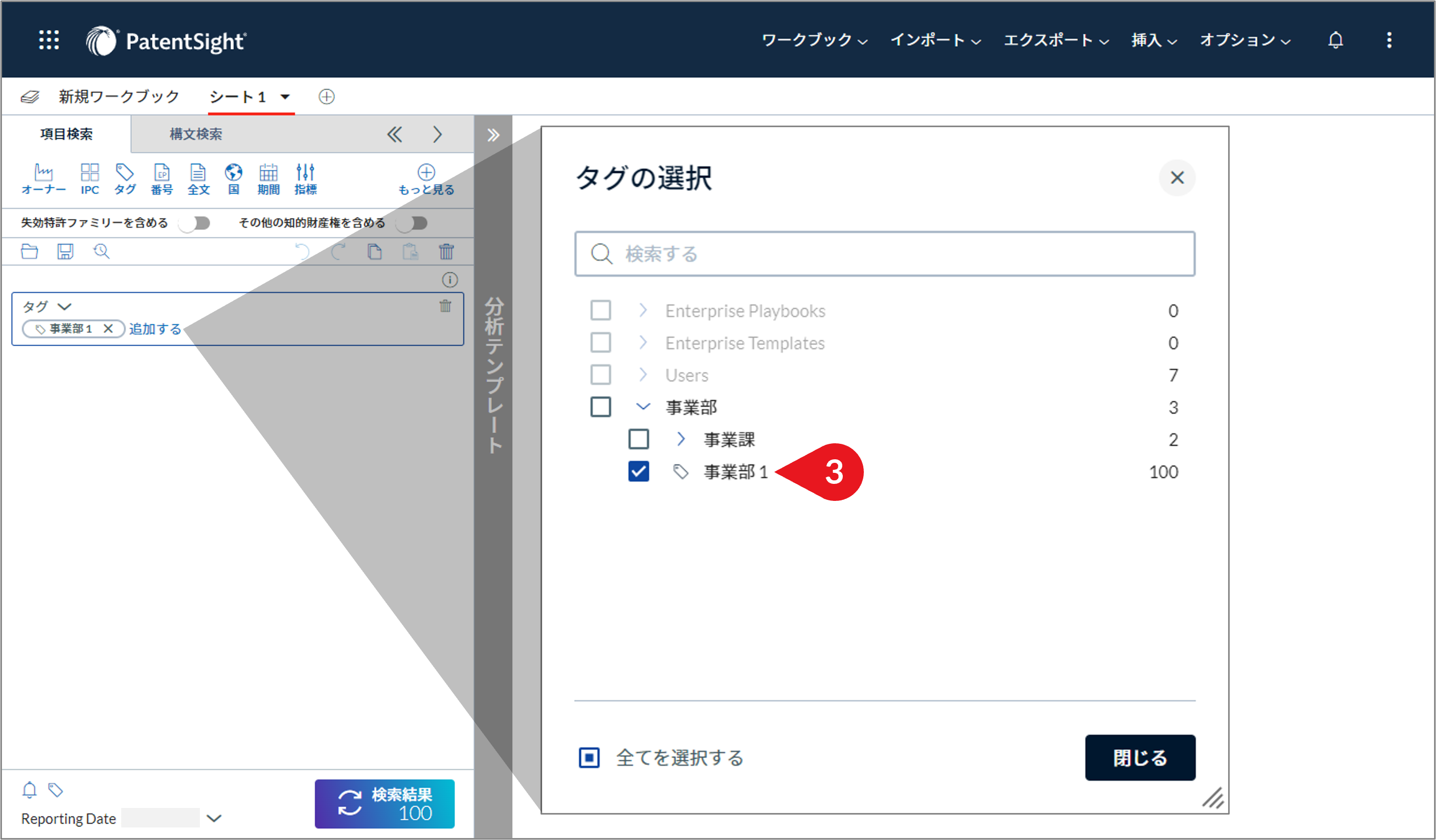
Task: Switch to the 構文検索 tab
Action: click(195, 134)
